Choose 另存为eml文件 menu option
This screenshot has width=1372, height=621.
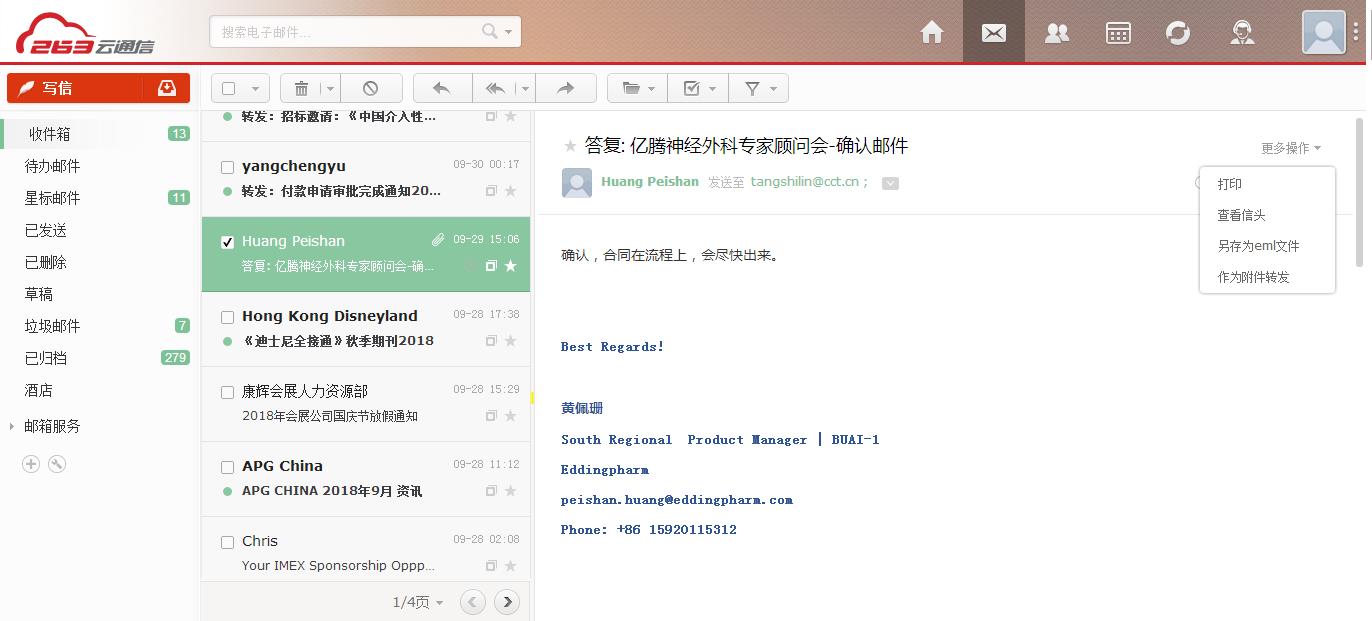click(1258, 246)
